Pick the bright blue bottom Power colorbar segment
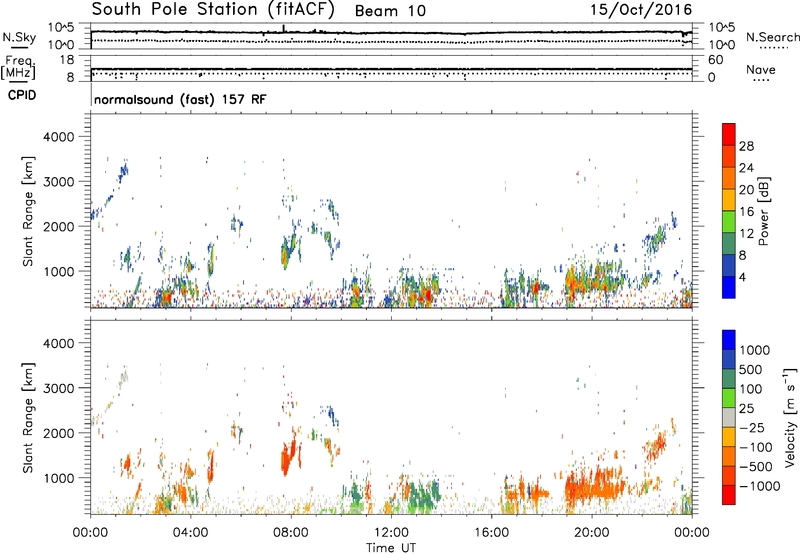 click(x=729, y=287)
